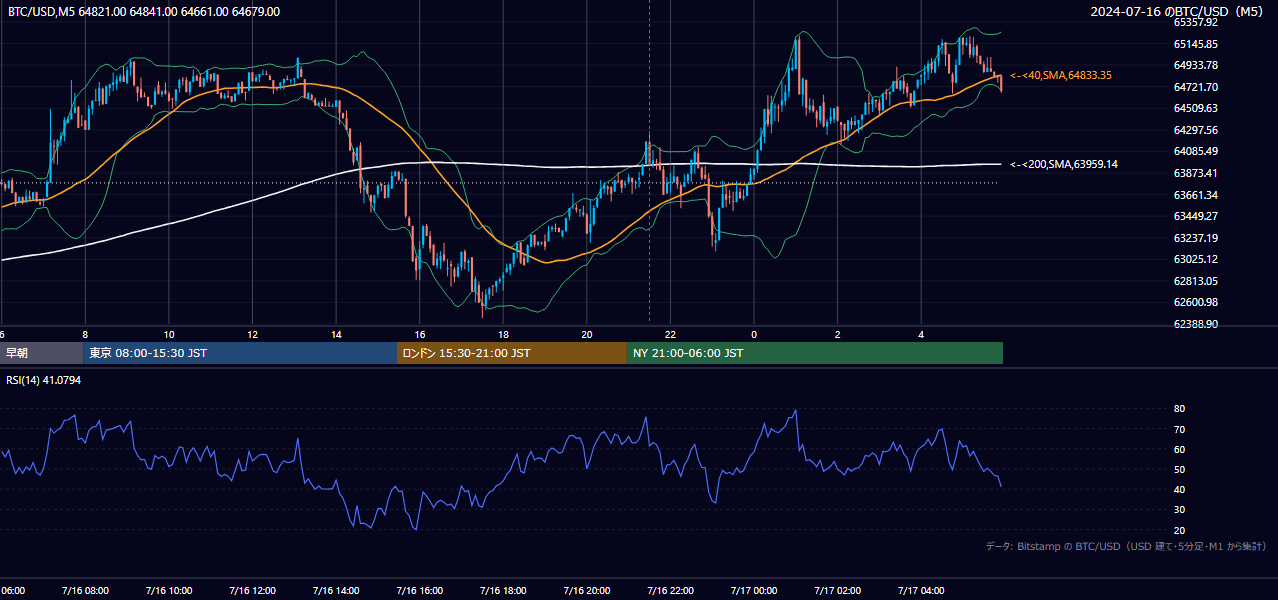Click the RSI scale value 80
Screen dimensions: 1278x600
pos(1179,409)
